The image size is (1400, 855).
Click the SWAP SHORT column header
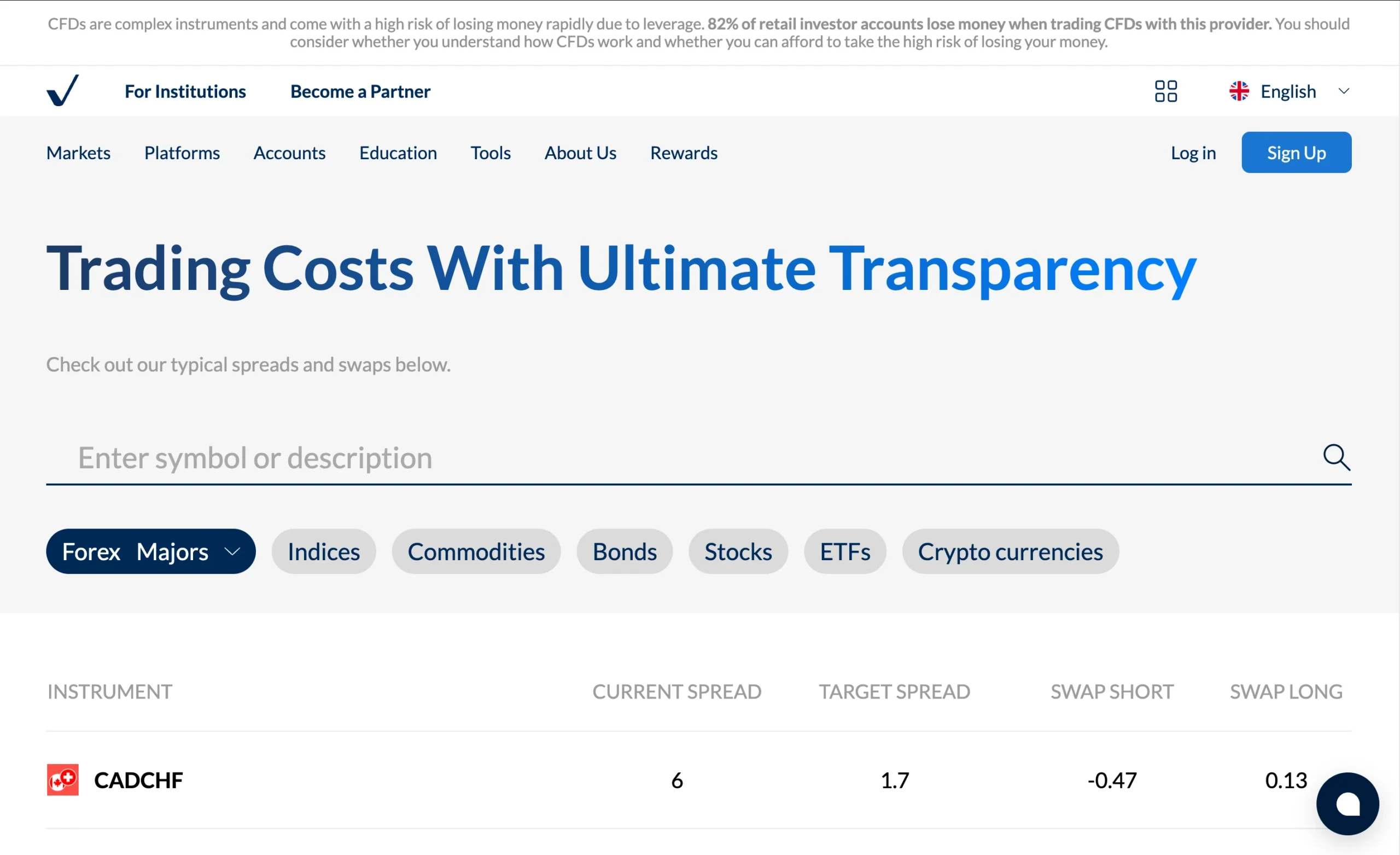point(1112,691)
